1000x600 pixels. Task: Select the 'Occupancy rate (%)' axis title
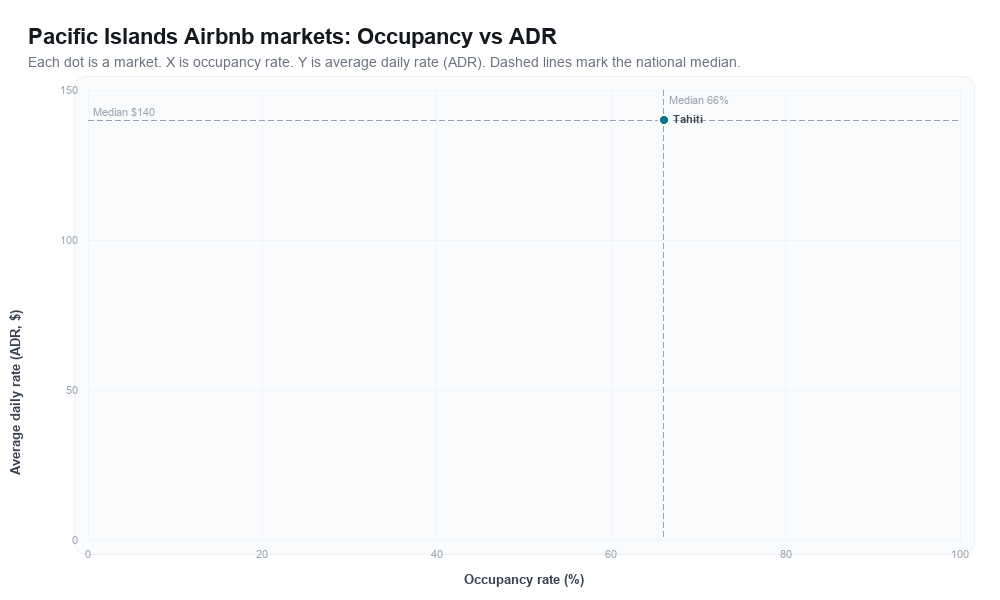[524, 580]
